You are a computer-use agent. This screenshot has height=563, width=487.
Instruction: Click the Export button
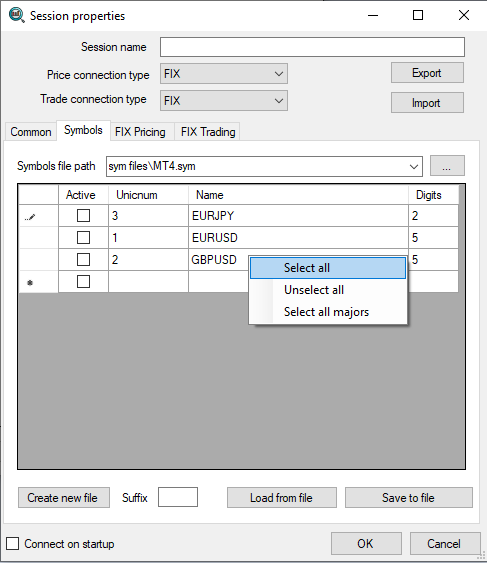[x=427, y=73]
